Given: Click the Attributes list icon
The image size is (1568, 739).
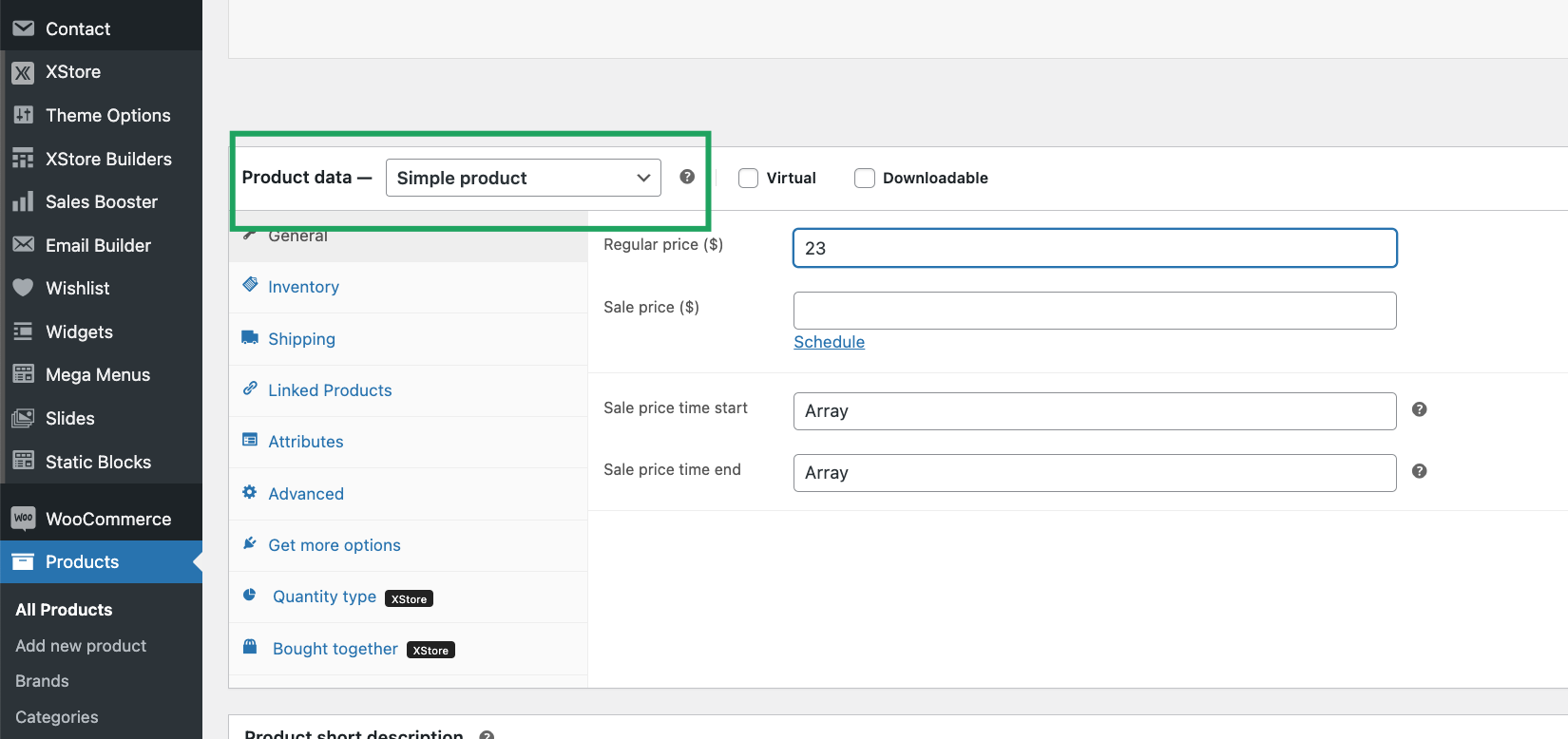Looking at the screenshot, I should (250, 440).
